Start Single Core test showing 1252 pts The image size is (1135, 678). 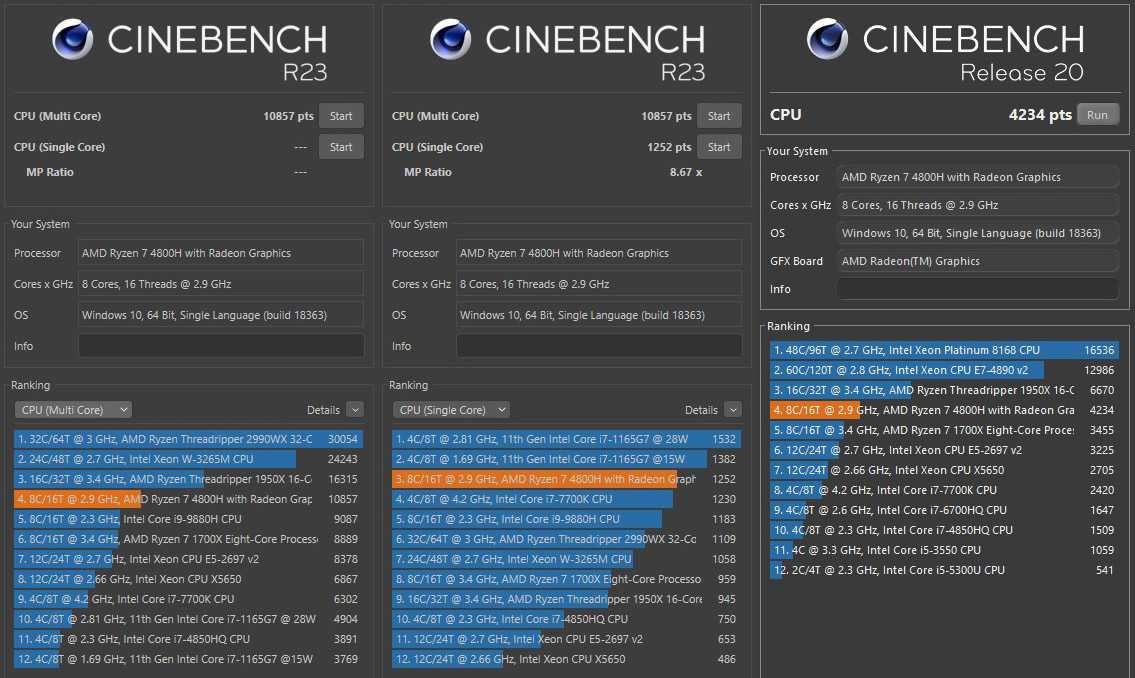click(x=719, y=147)
